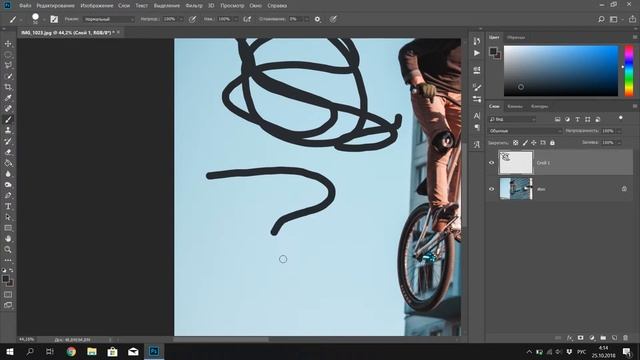The height and width of the screenshot is (360, 640).
Task: Toggle lock all padlock in Layers panel
Action: tap(552, 142)
